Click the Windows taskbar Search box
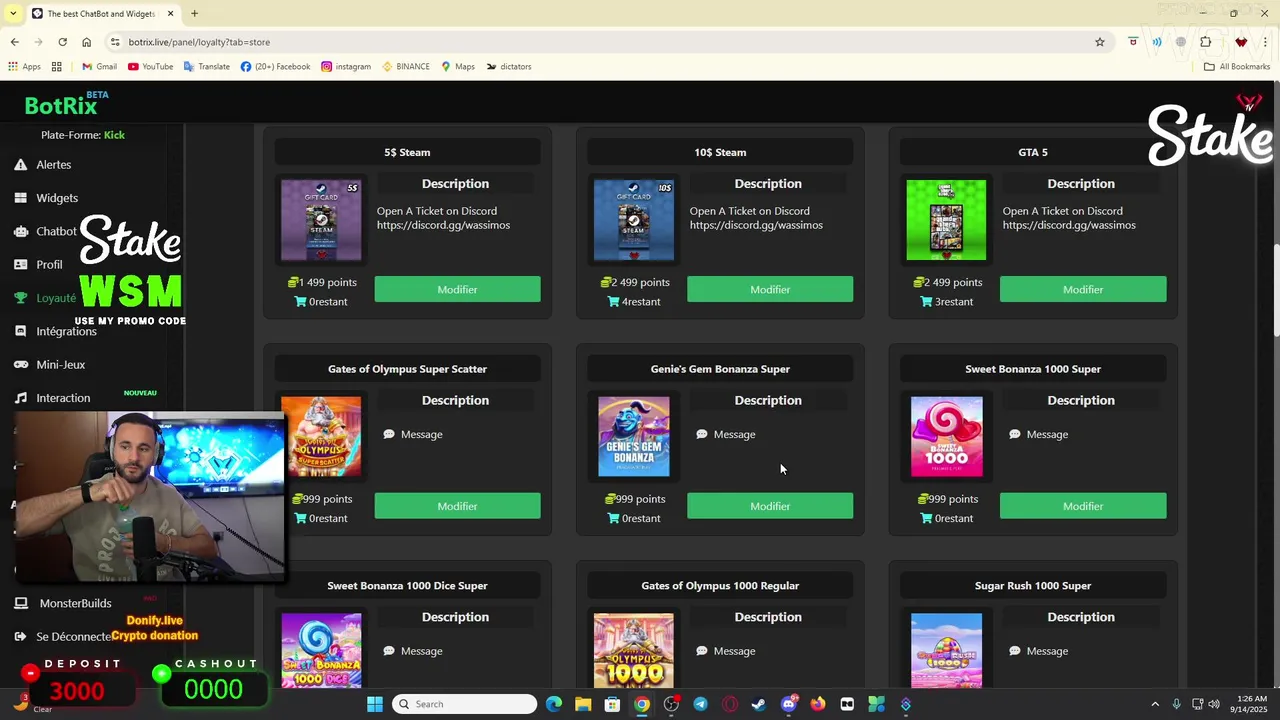The width and height of the screenshot is (1280, 720). coord(464,704)
